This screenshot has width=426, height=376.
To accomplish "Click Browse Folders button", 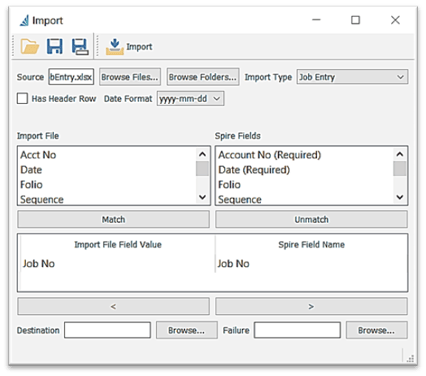I will coord(203,77).
